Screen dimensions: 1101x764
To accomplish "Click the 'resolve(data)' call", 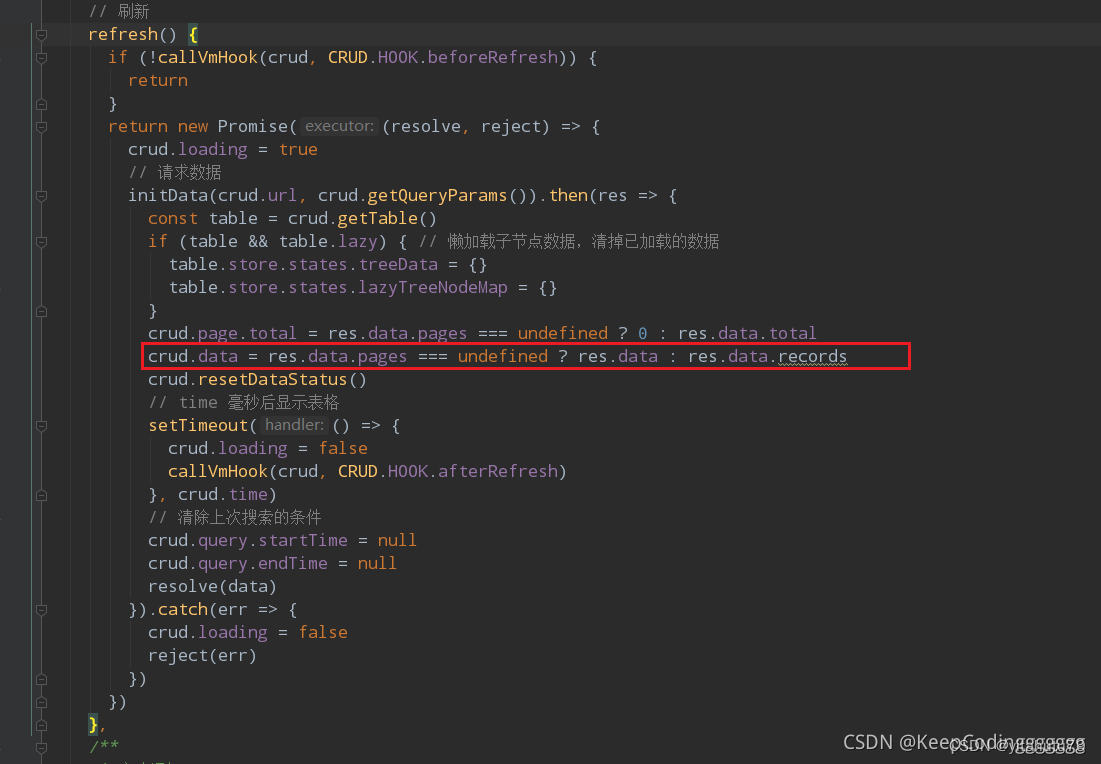I will (212, 586).
